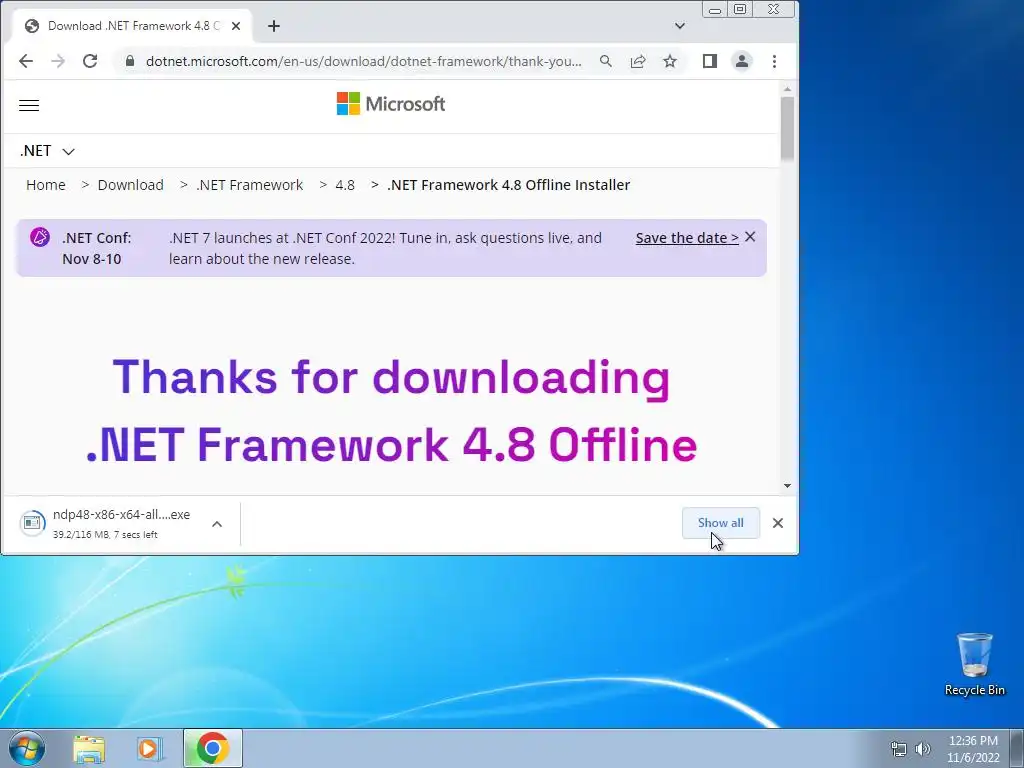Go back using Chrome's back arrow

[x=25, y=61]
